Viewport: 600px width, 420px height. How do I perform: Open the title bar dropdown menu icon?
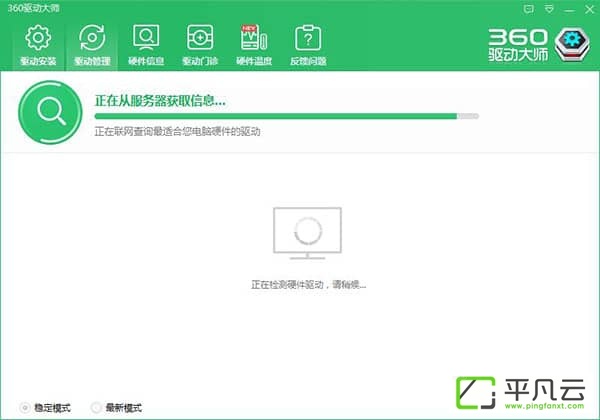(x=549, y=9)
